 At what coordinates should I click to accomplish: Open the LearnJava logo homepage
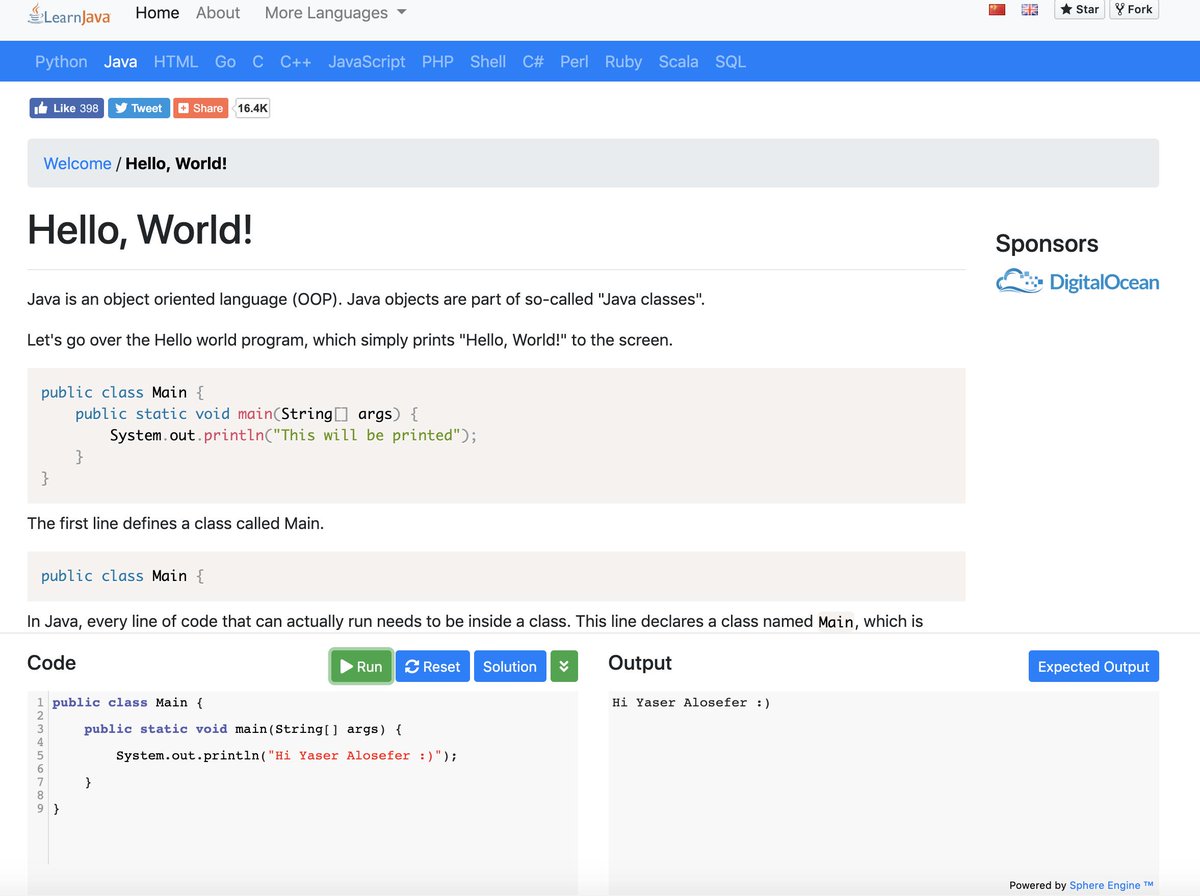tap(68, 14)
